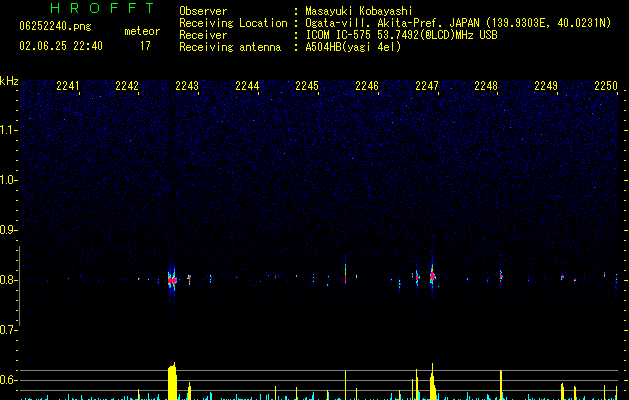
Task: Click the A504HB(yagi 4el) antenna text
Action: [353, 47]
